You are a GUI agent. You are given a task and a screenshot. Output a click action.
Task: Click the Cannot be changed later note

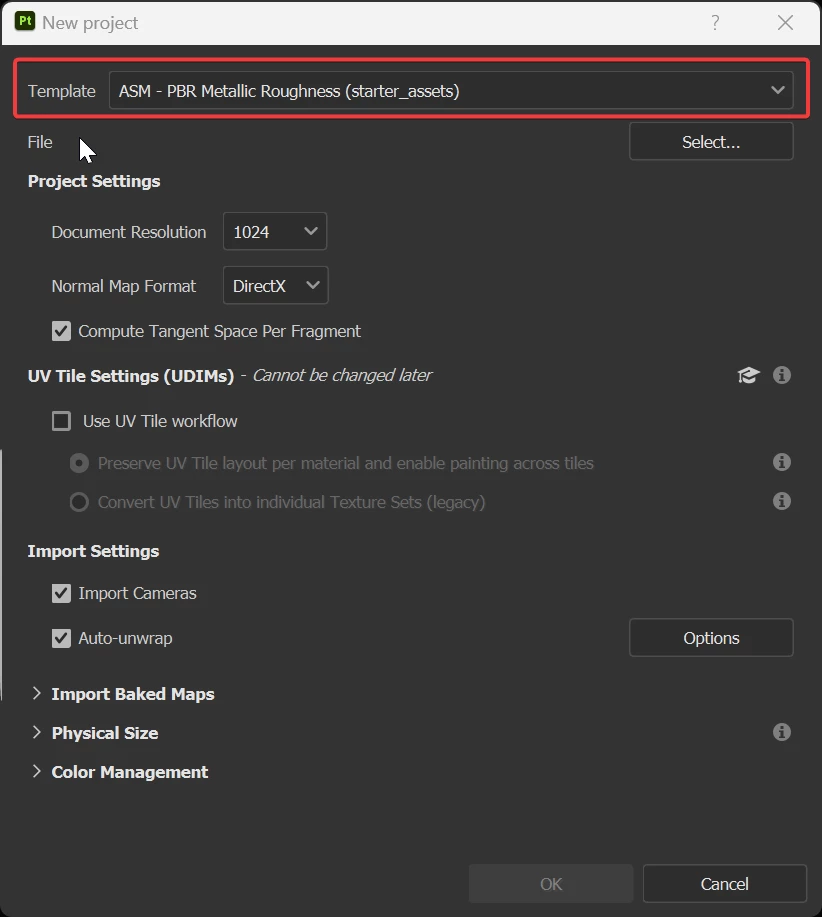click(x=342, y=375)
